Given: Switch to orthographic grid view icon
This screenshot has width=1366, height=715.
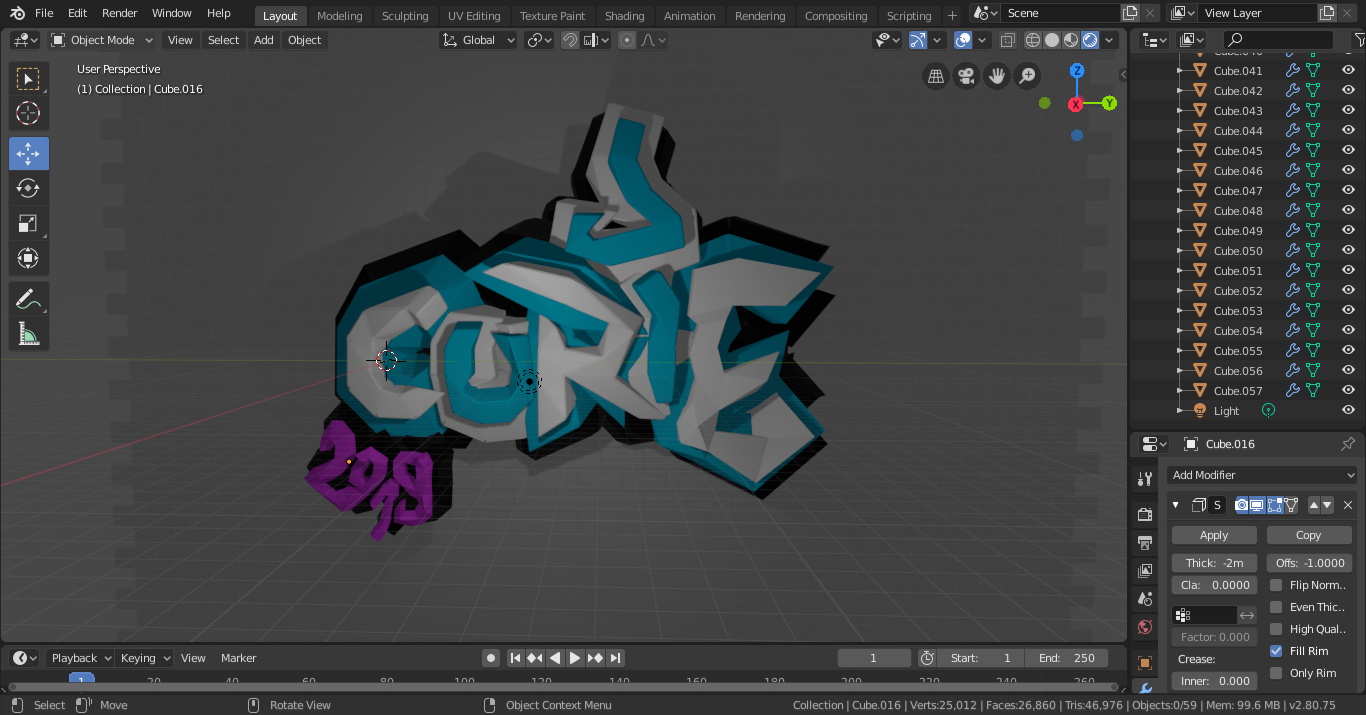Looking at the screenshot, I should (936, 76).
